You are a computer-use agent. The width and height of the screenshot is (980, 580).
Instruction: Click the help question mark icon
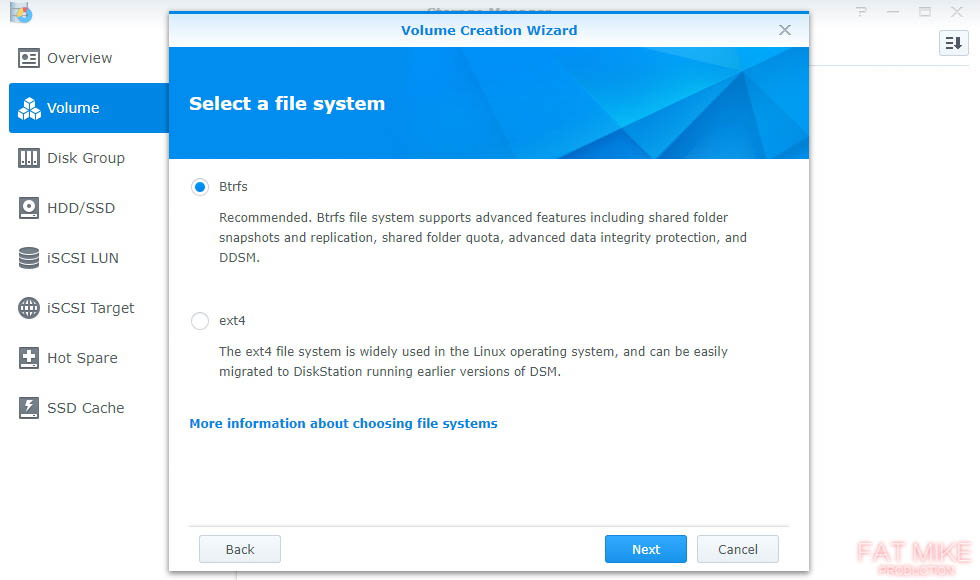click(861, 11)
